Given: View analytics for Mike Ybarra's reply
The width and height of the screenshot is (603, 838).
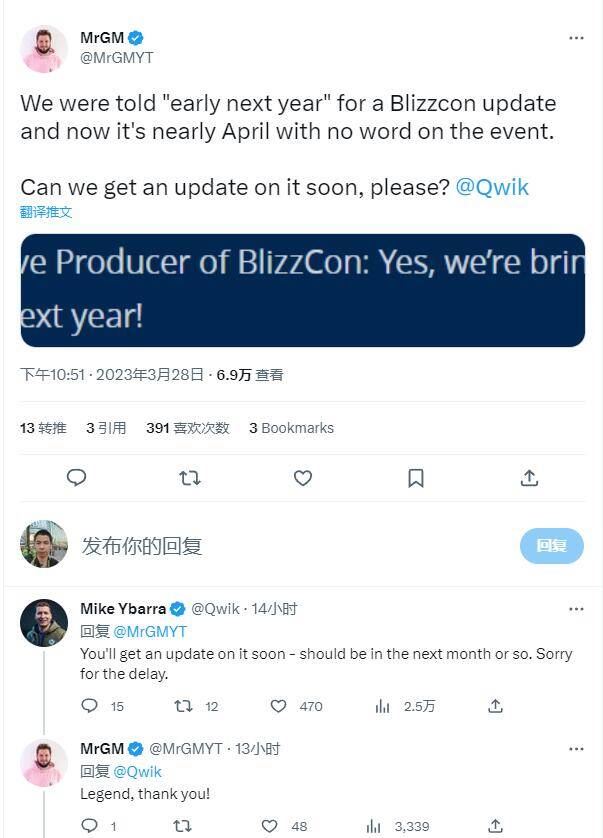Looking at the screenshot, I should pos(382,706).
